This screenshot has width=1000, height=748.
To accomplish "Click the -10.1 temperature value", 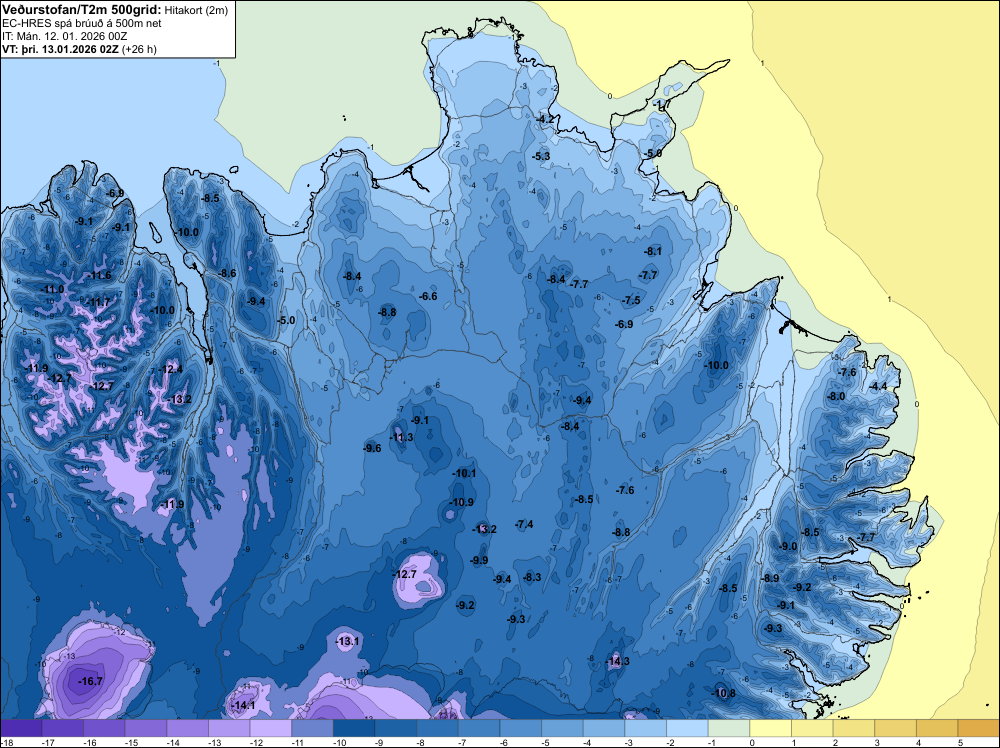I will [x=464, y=473].
